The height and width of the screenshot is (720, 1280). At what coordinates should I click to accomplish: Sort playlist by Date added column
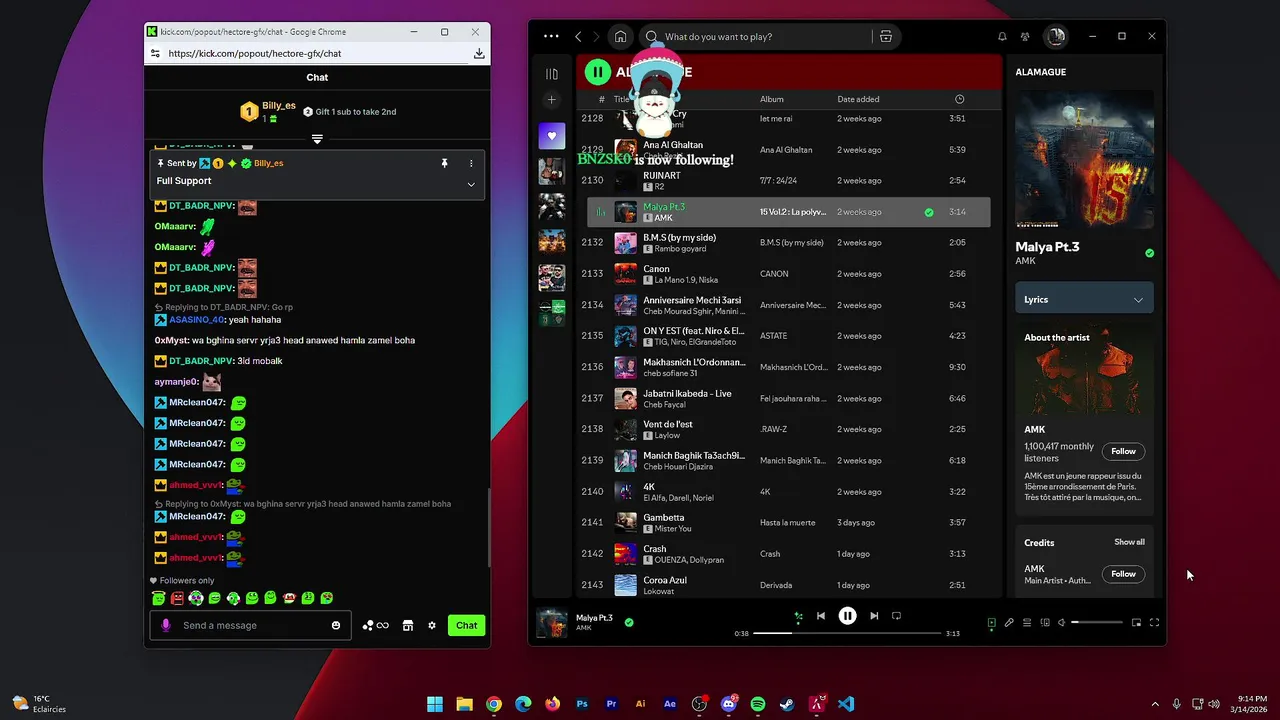858,99
